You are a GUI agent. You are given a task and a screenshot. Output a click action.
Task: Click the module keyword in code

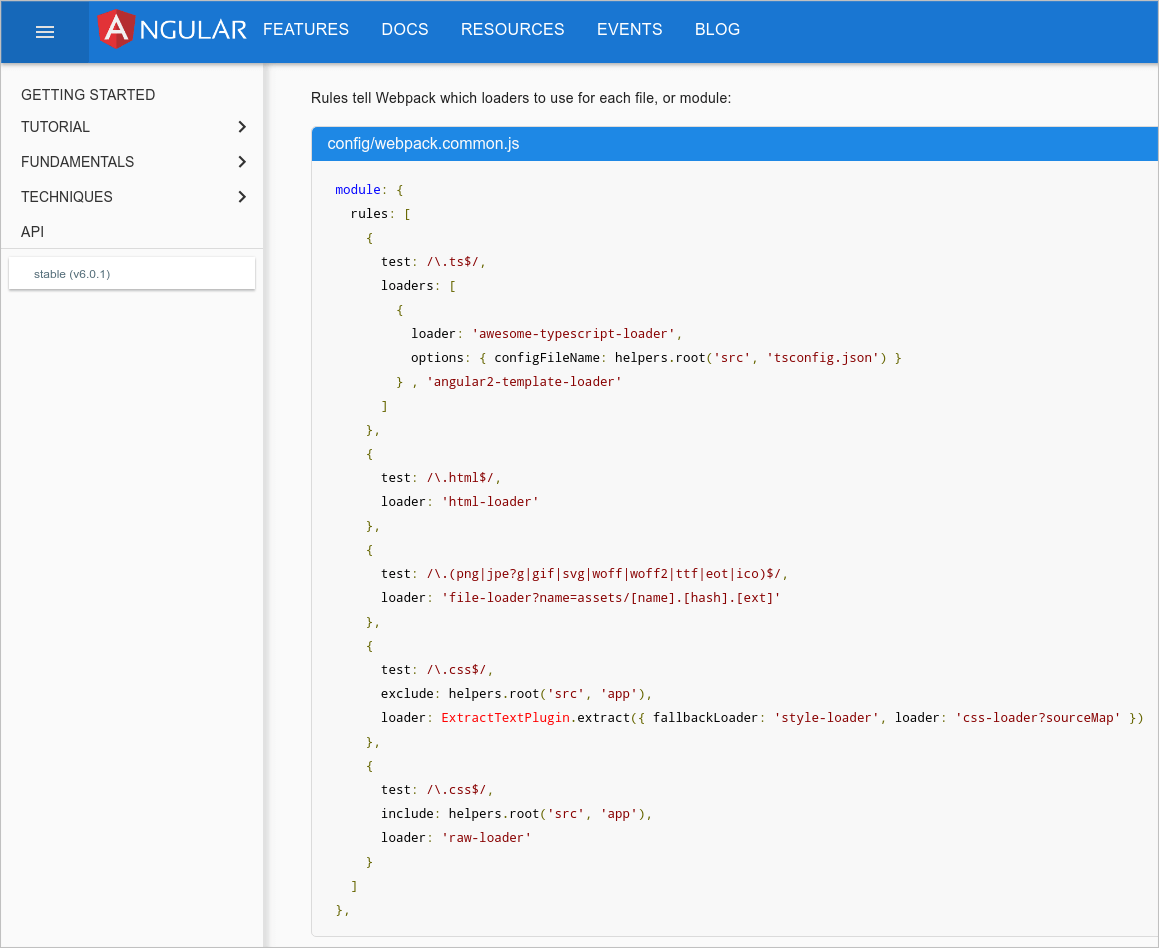358,190
